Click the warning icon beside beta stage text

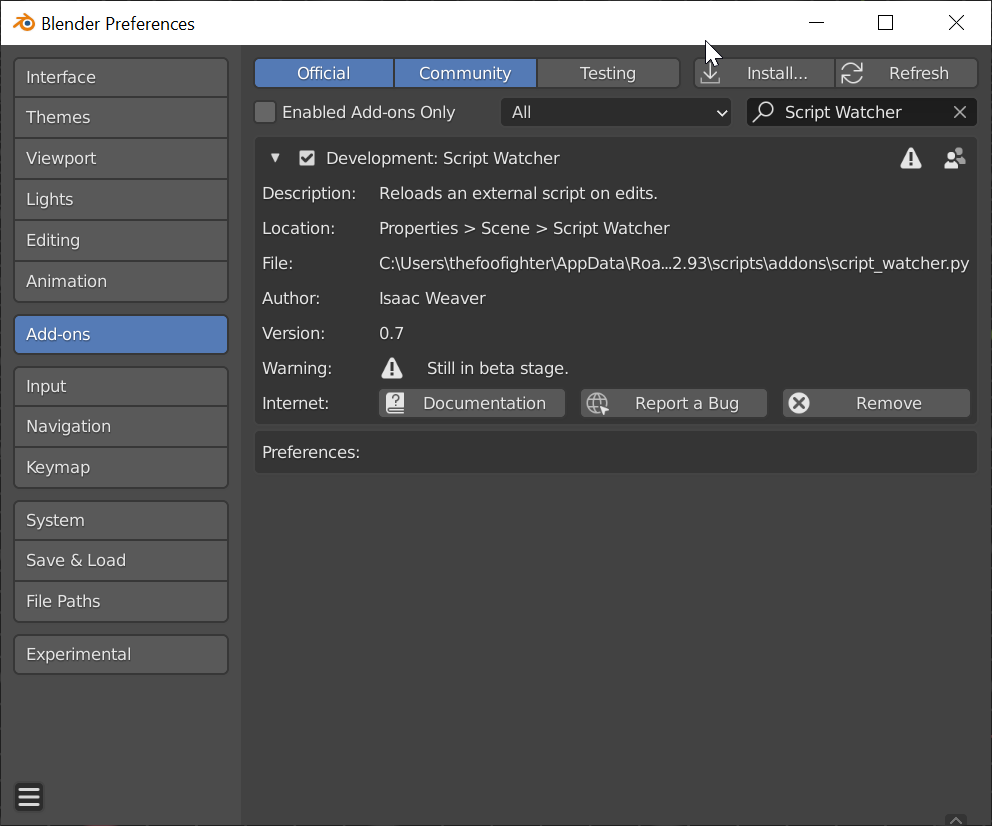[392, 368]
